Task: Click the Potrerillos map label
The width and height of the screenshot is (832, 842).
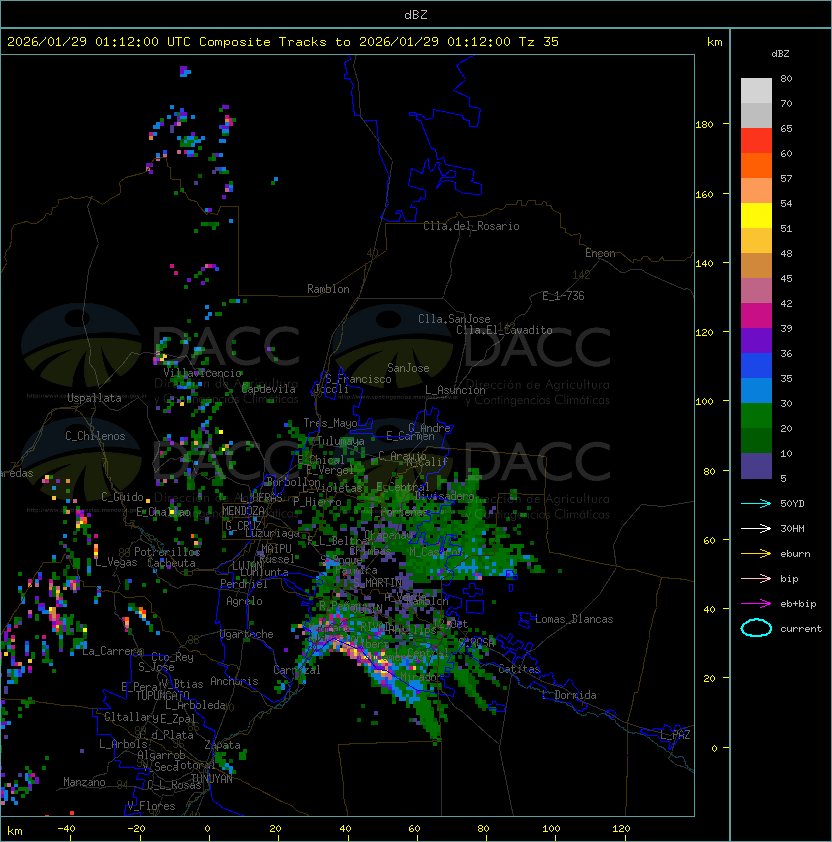Action: (167, 552)
